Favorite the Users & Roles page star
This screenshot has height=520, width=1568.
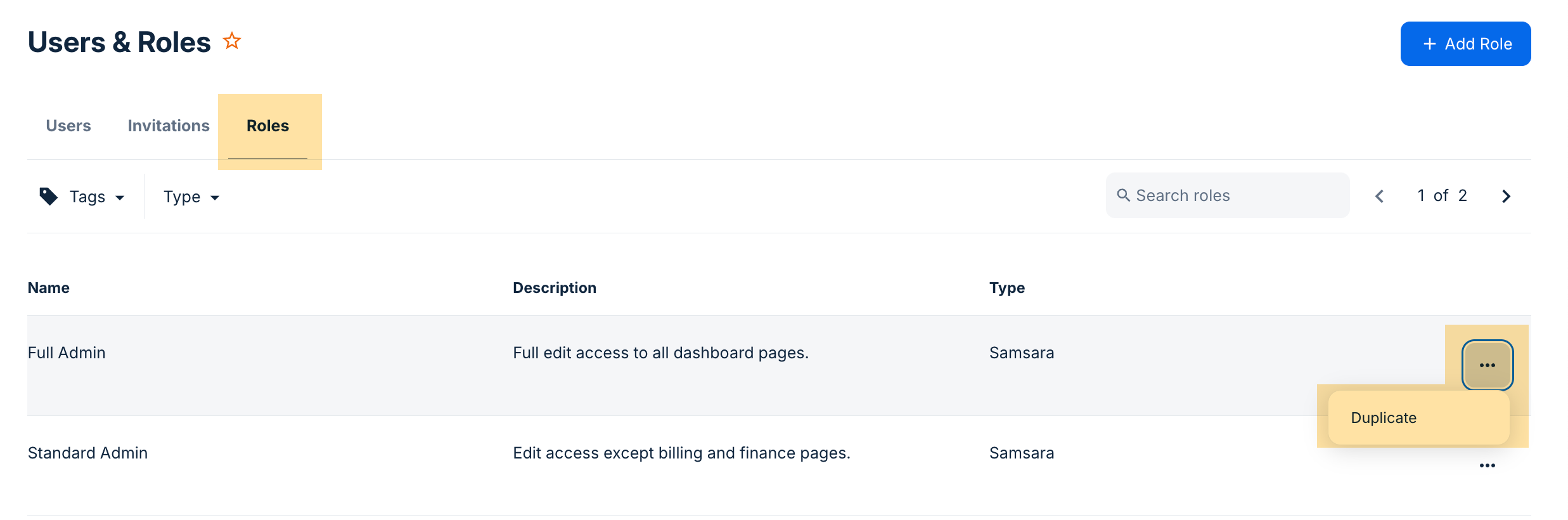click(232, 41)
